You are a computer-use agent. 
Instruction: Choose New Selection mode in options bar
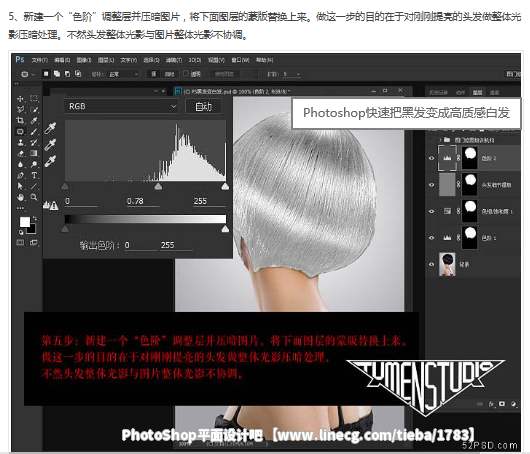tap(46, 74)
